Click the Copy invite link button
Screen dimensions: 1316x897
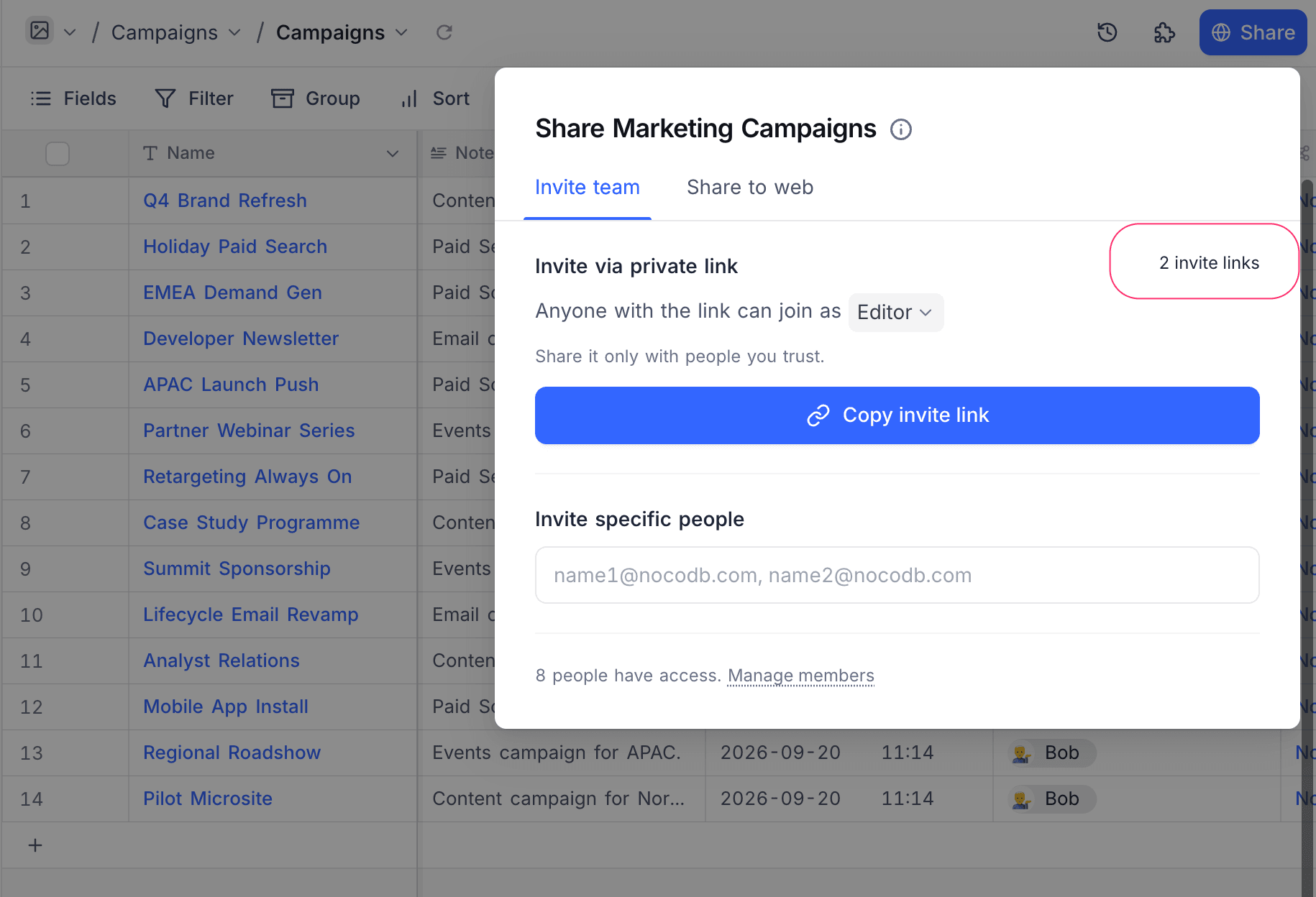tap(897, 415)
